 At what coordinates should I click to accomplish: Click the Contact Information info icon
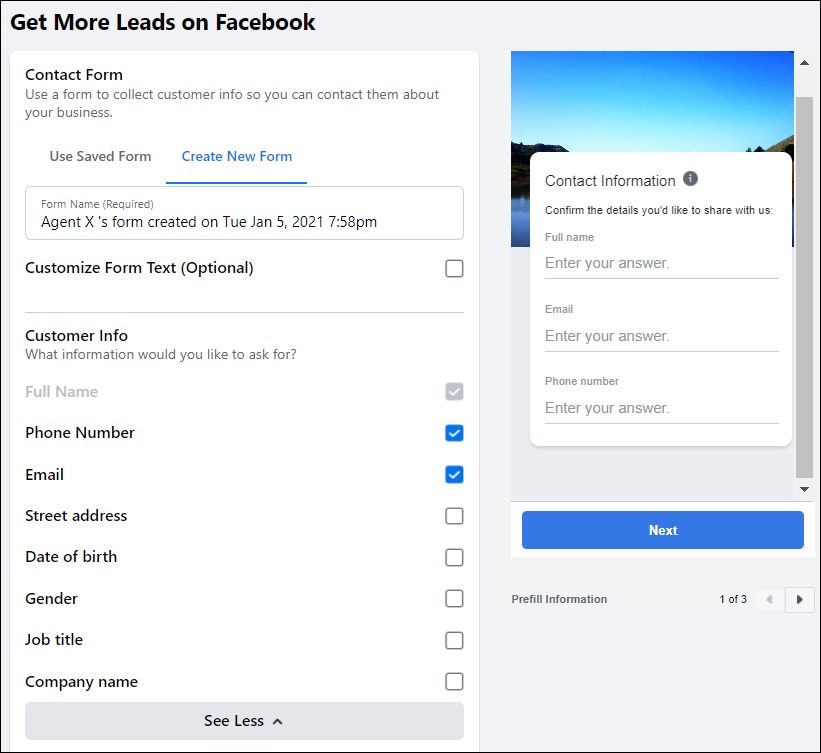click(x=690, y=179)
